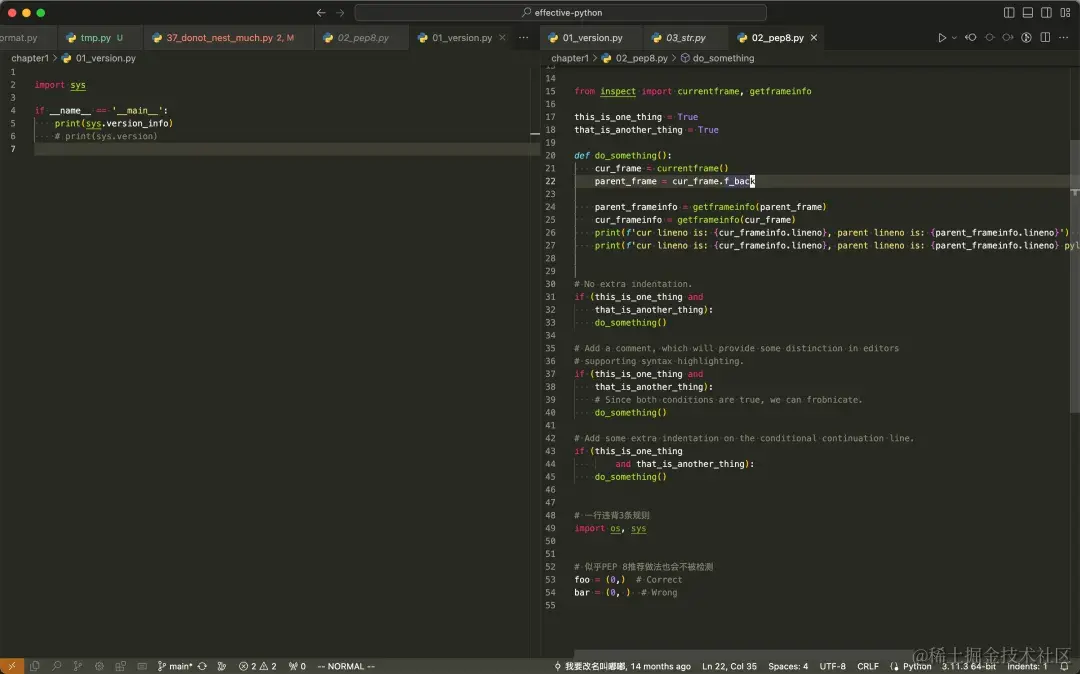Click '-- NORMAL --' vim mode indicator
The width and height of the screenshot is (1080, 674).
click(x=346, y=666)
